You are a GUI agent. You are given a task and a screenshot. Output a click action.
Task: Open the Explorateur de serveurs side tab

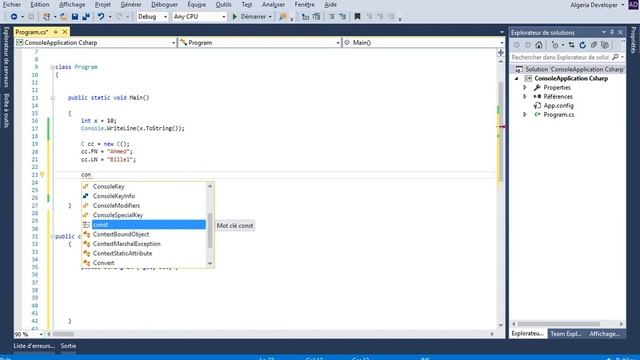click(6, 57)
